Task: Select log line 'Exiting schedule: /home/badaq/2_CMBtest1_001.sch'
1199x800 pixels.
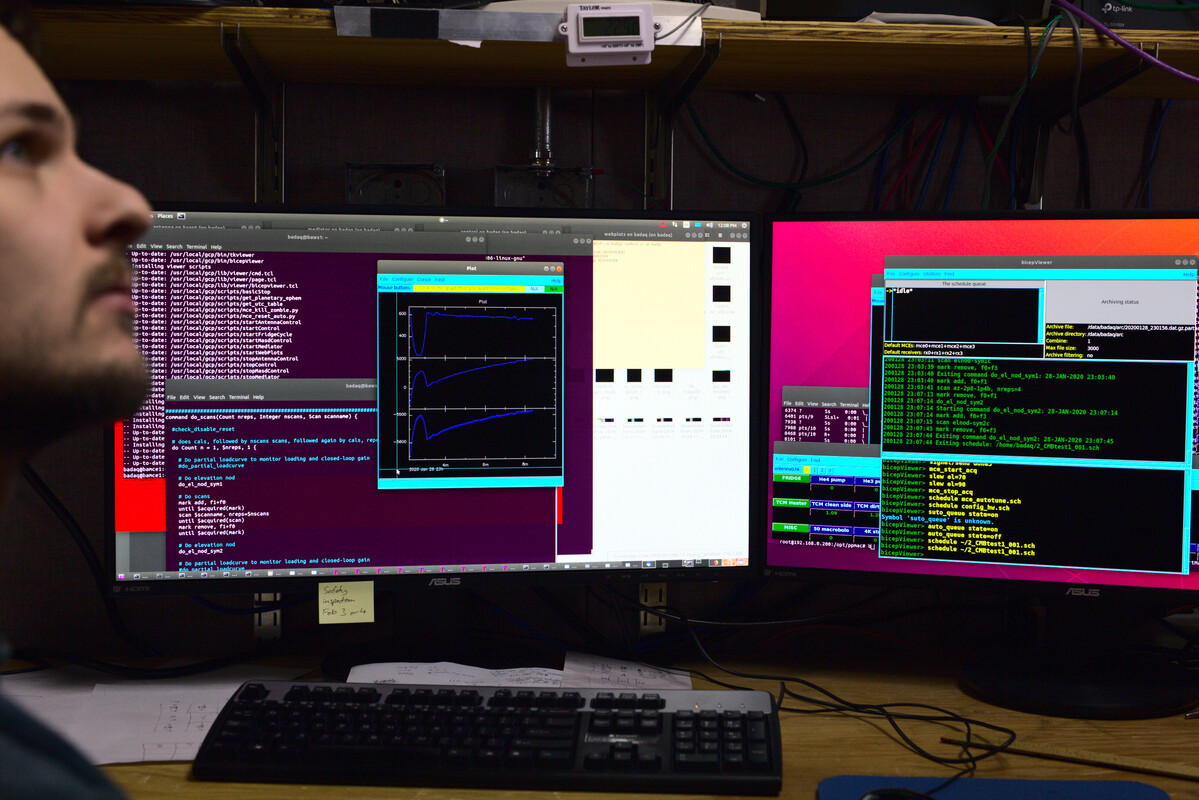Action: (x=991, y=446)
